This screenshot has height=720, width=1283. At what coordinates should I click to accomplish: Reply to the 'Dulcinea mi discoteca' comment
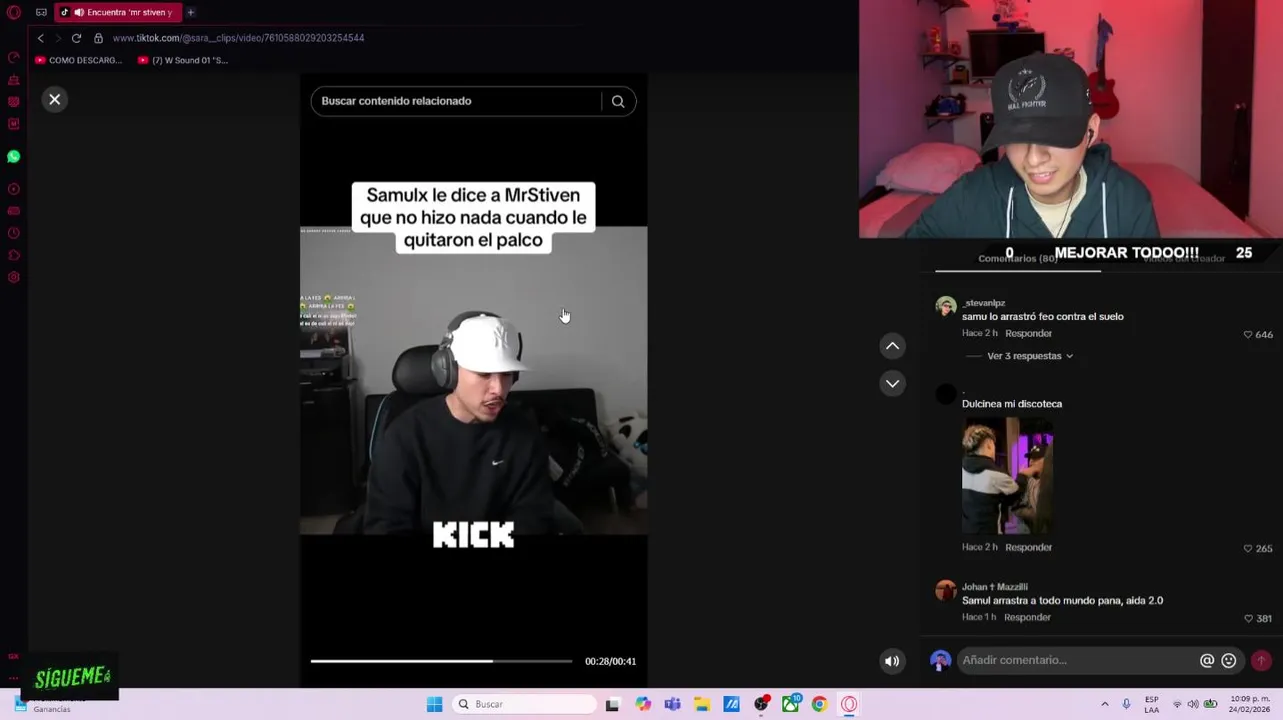click(1028, 547)
